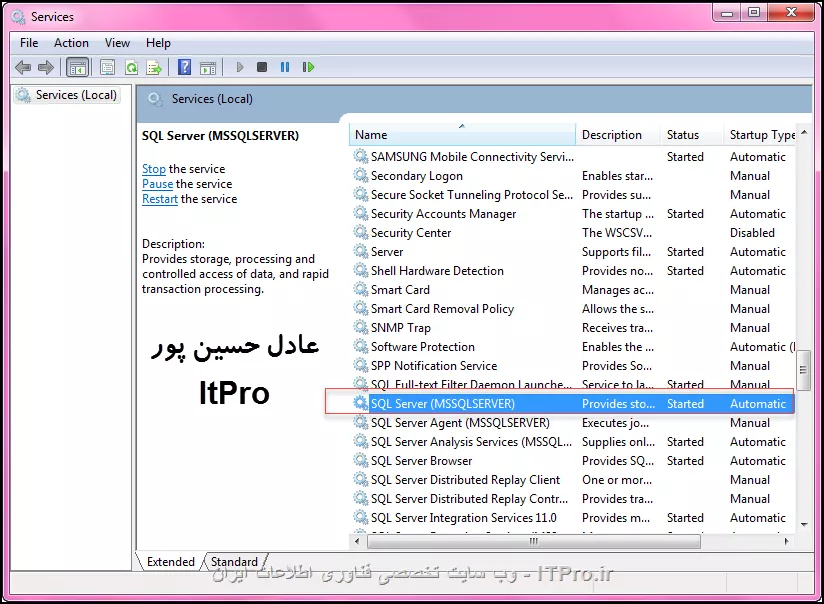Click the vertical scrollbar up arrow
This screenshot has width=824, height=604.
tap(804, 132)
